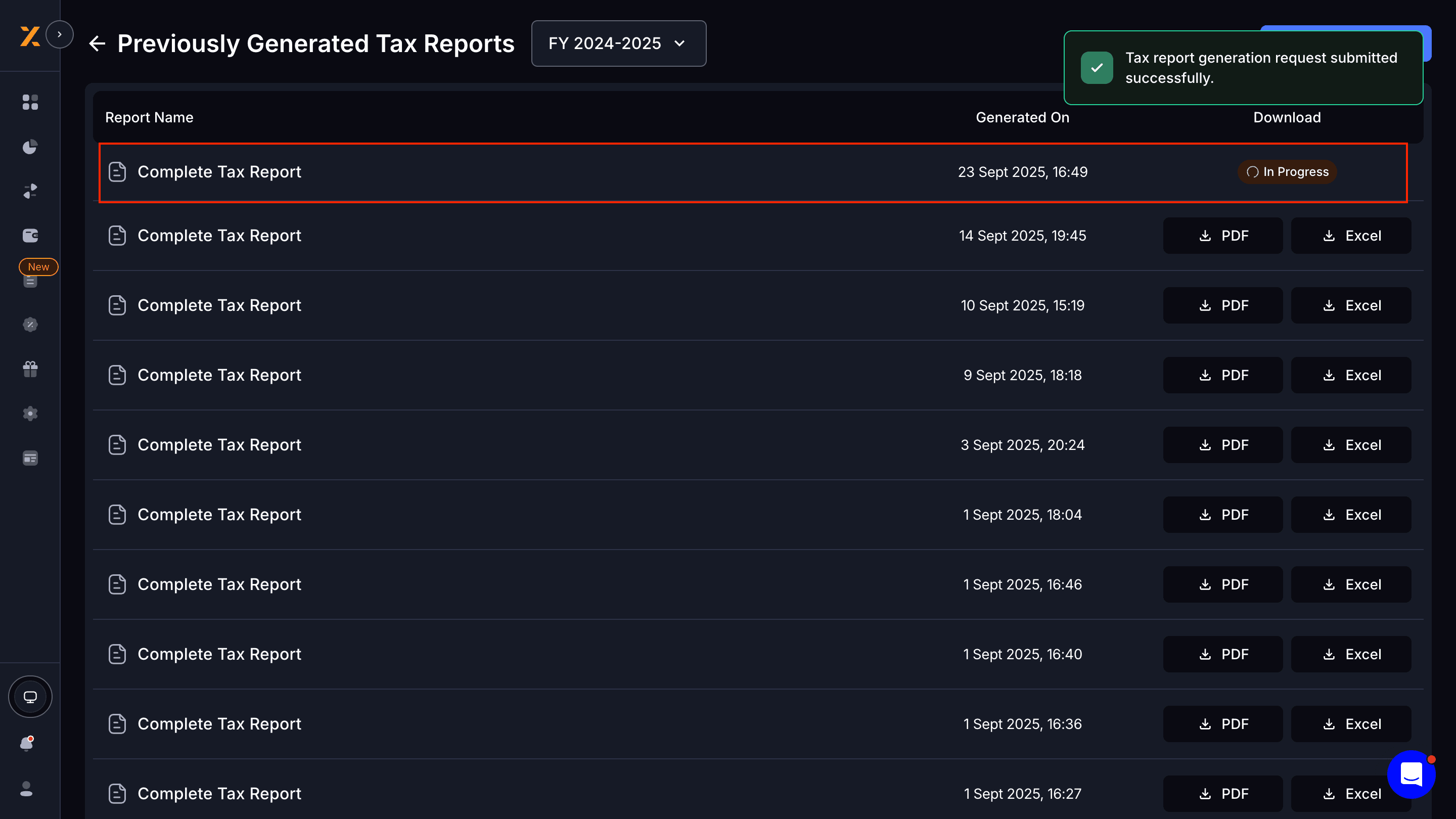
Task: Open the card widget icon at sidebar bottom
Action: point(30,458)
